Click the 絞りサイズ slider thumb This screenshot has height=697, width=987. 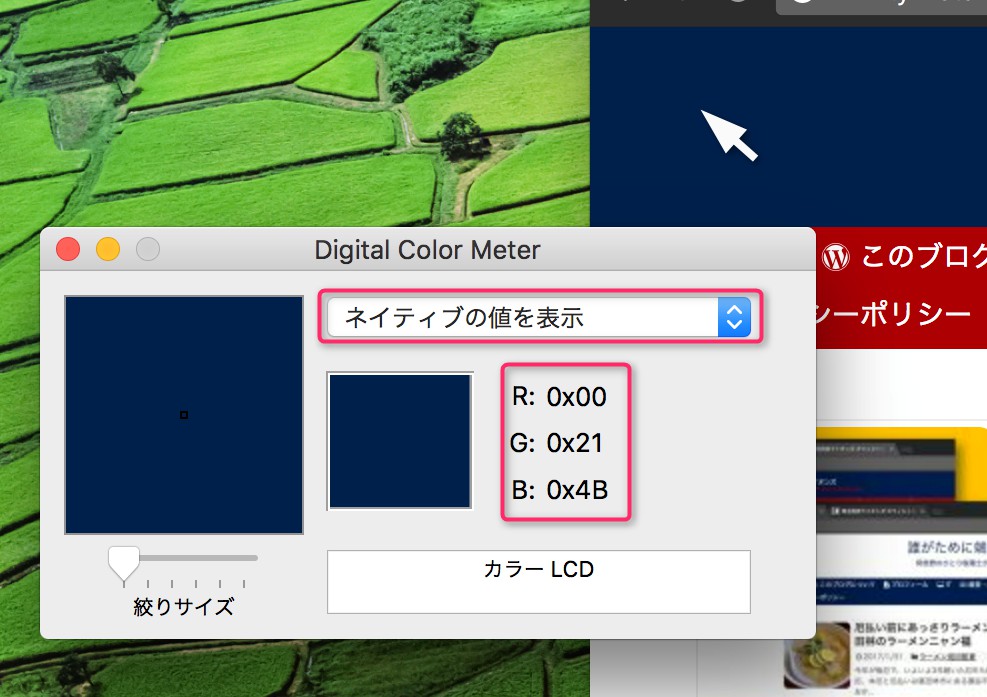[x=124, y=562]
